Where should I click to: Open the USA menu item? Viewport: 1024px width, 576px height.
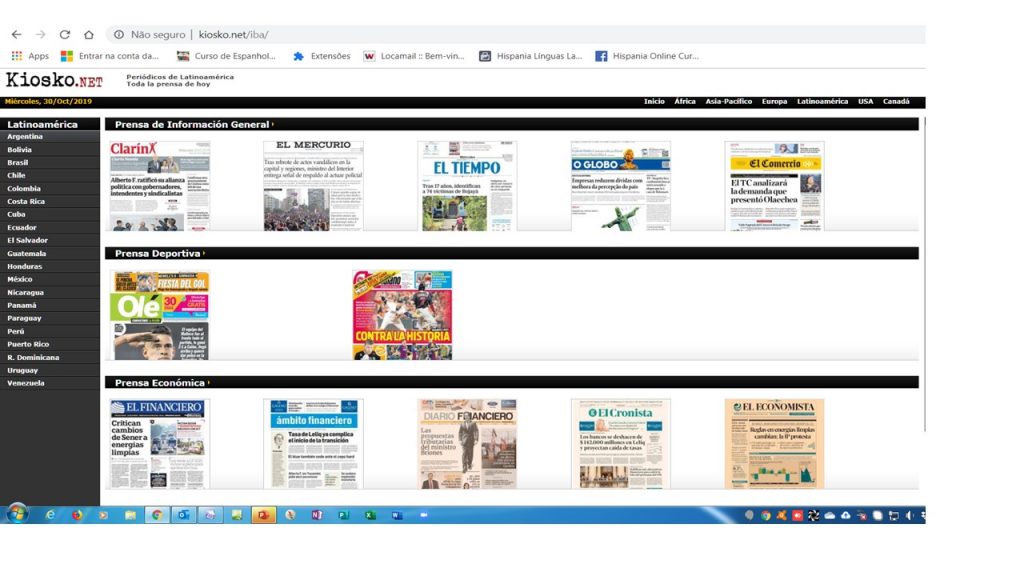[865, 102]
